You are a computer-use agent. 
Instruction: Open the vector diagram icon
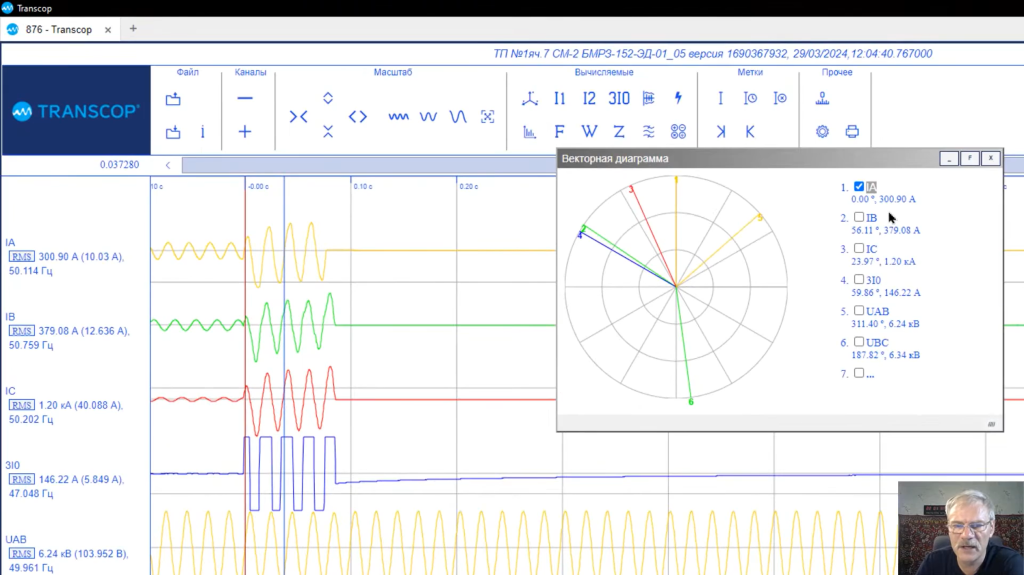[530, 99]
